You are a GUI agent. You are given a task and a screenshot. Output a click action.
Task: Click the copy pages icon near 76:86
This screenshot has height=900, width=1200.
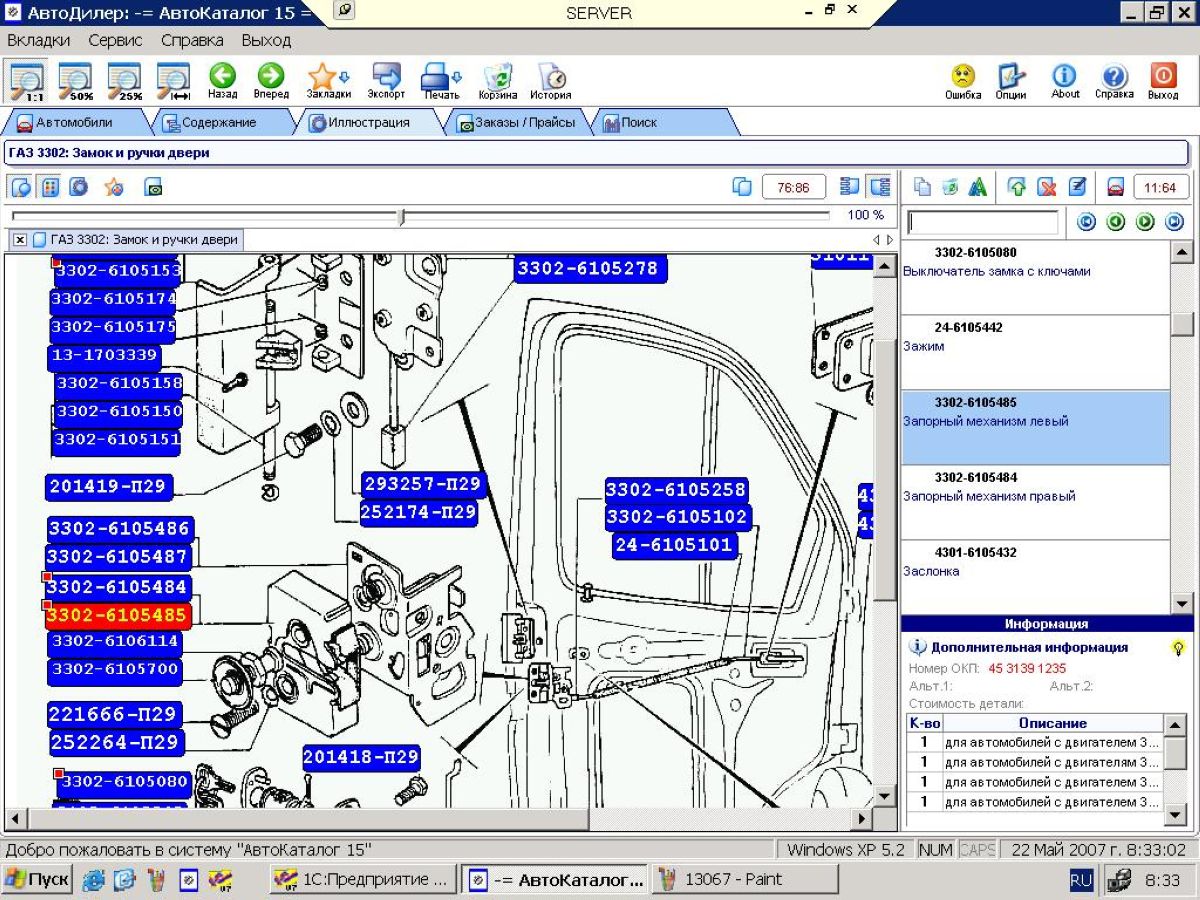pyautogui.click(x=742, y=187)
